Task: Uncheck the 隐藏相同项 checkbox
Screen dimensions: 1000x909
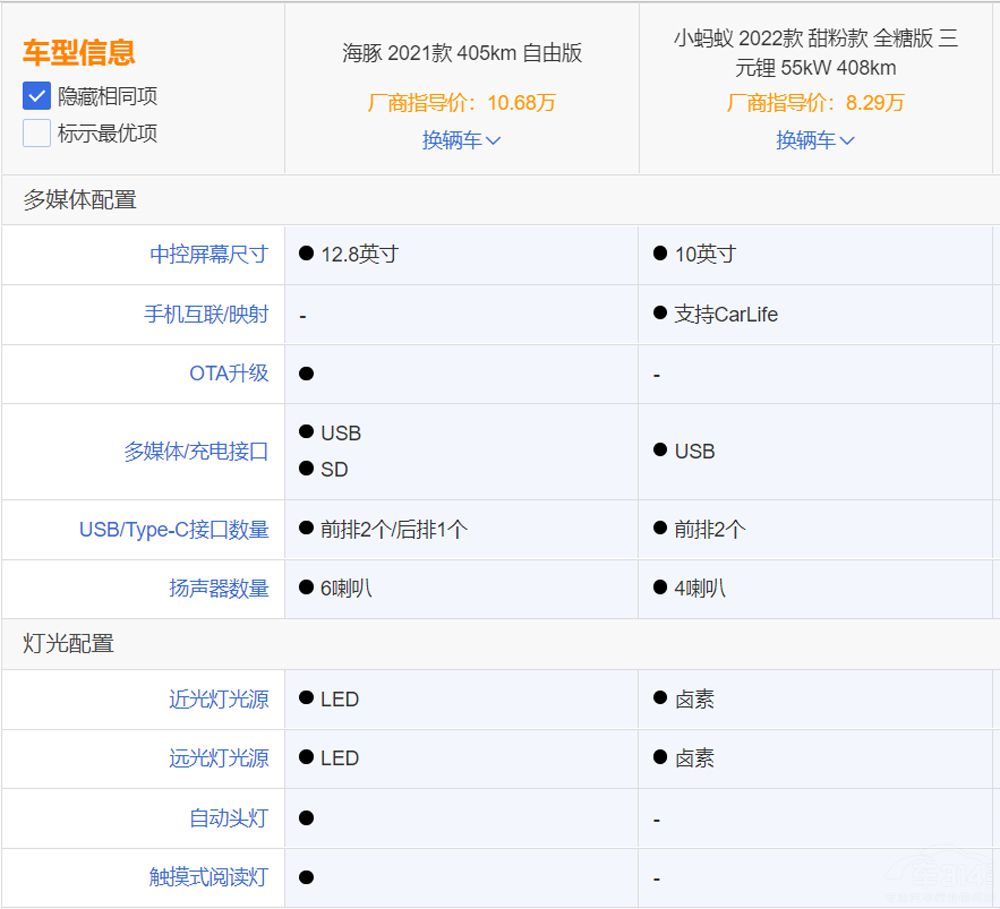Action: tap(37, 96)
